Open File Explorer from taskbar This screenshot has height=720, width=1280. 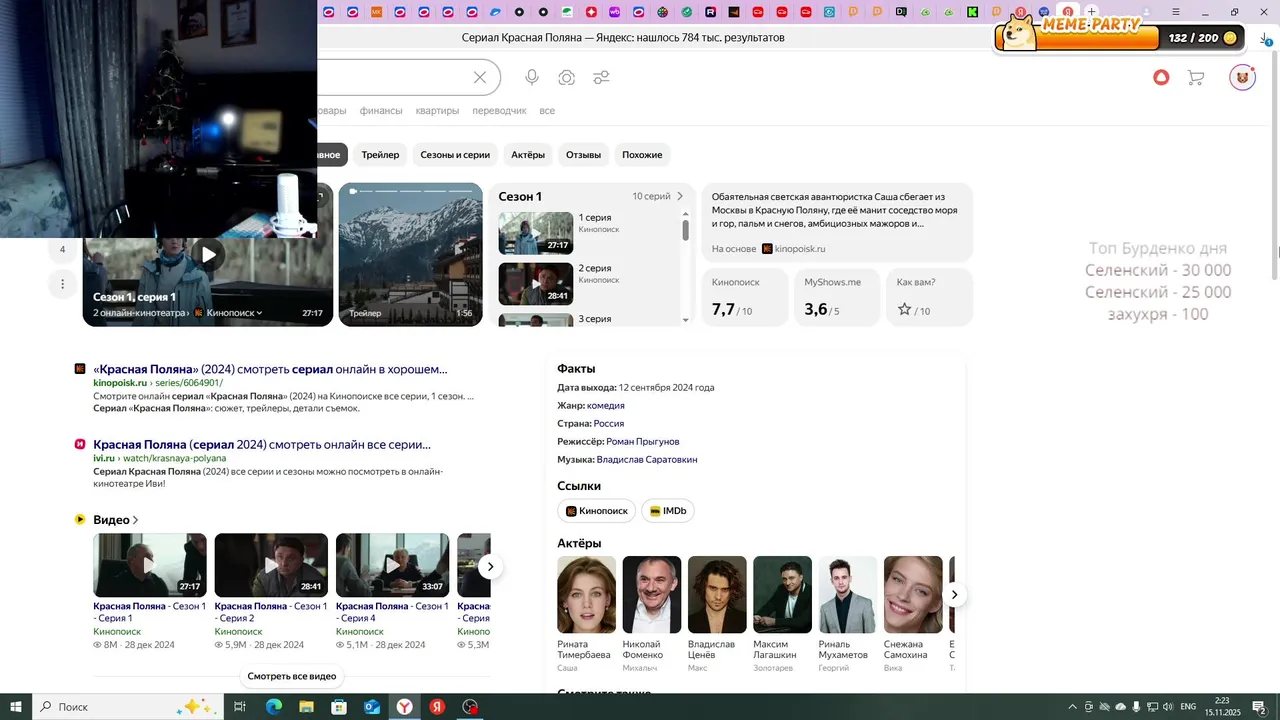[x=306, y=707]
